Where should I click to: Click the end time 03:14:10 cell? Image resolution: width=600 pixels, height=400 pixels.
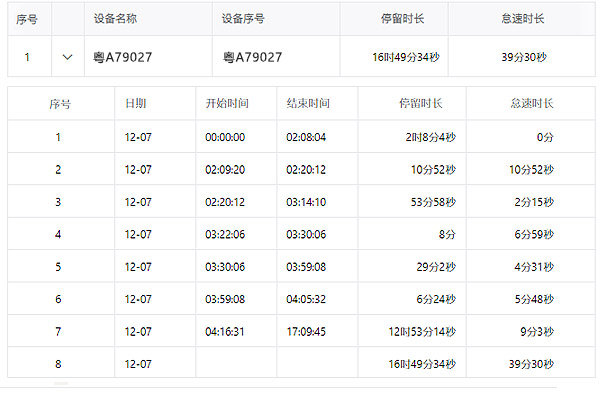pos(306,202)
